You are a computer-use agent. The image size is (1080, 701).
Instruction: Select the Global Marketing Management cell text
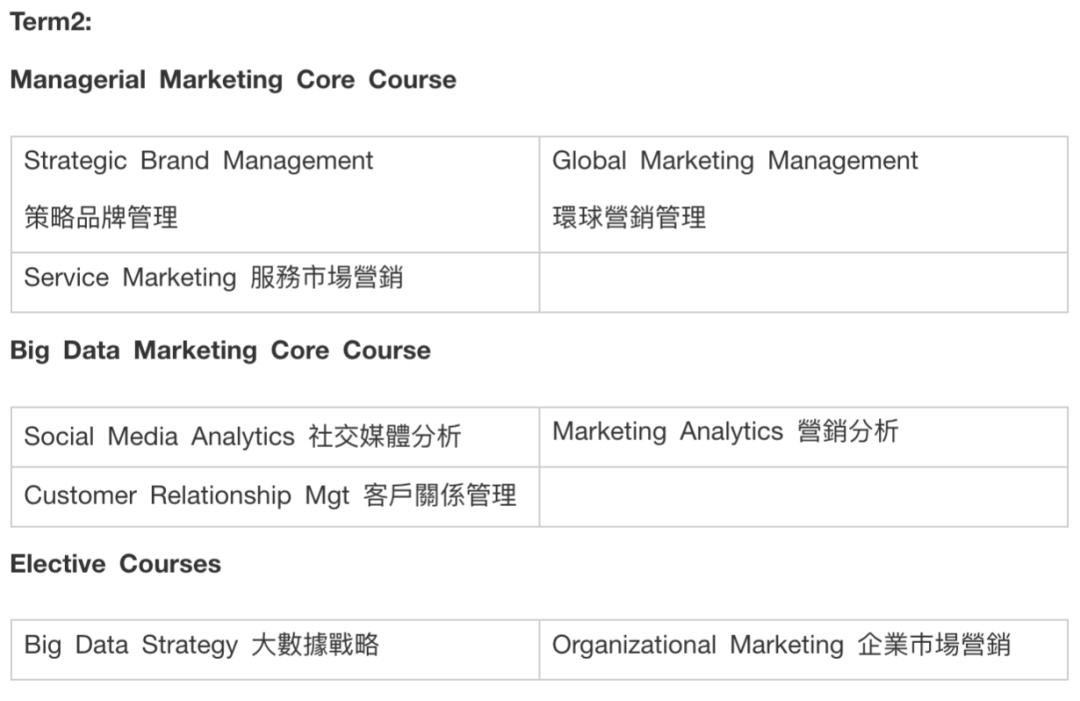(x=734, y=161)
